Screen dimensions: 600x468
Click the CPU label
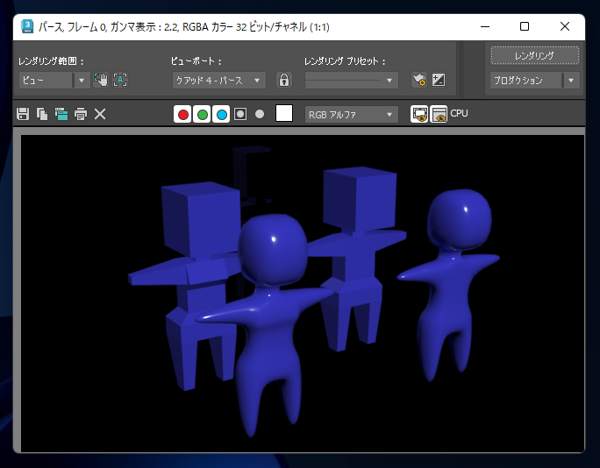(459, 114)
